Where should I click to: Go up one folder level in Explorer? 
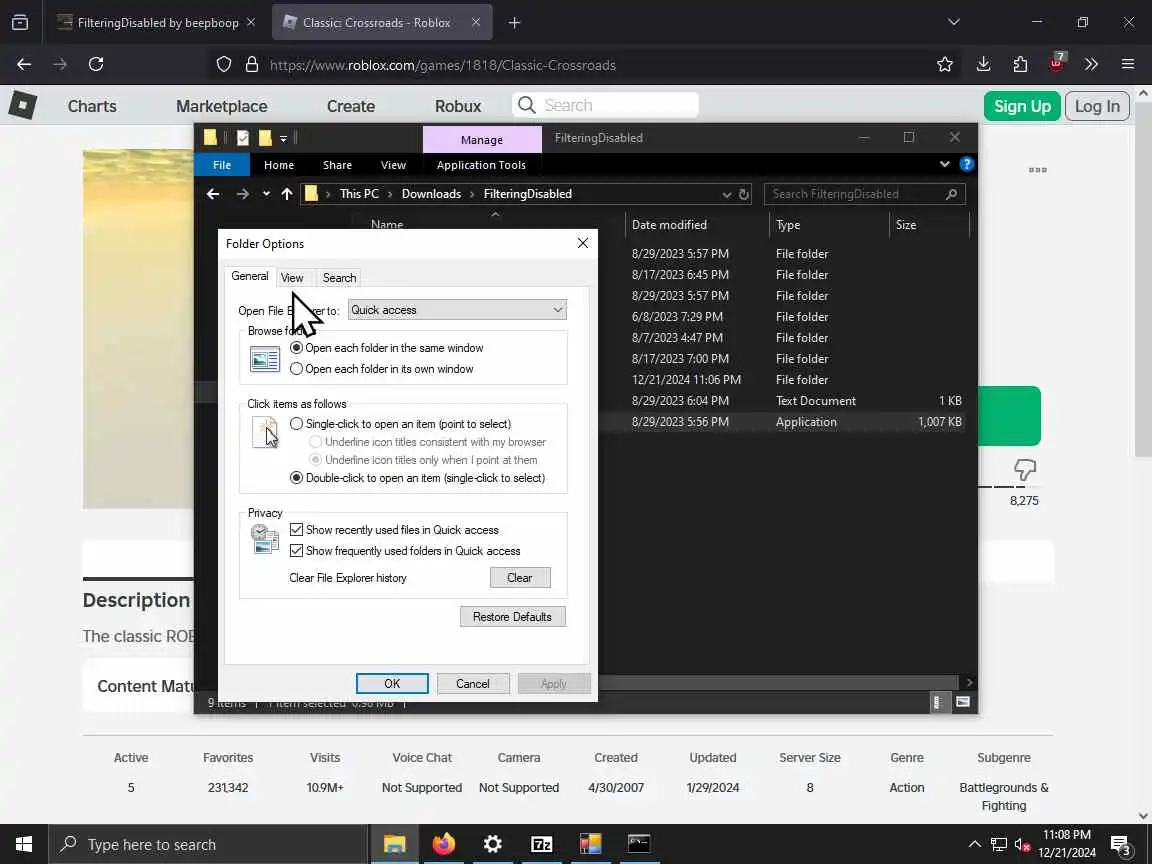pyautogui.click(x=287, y=194)
